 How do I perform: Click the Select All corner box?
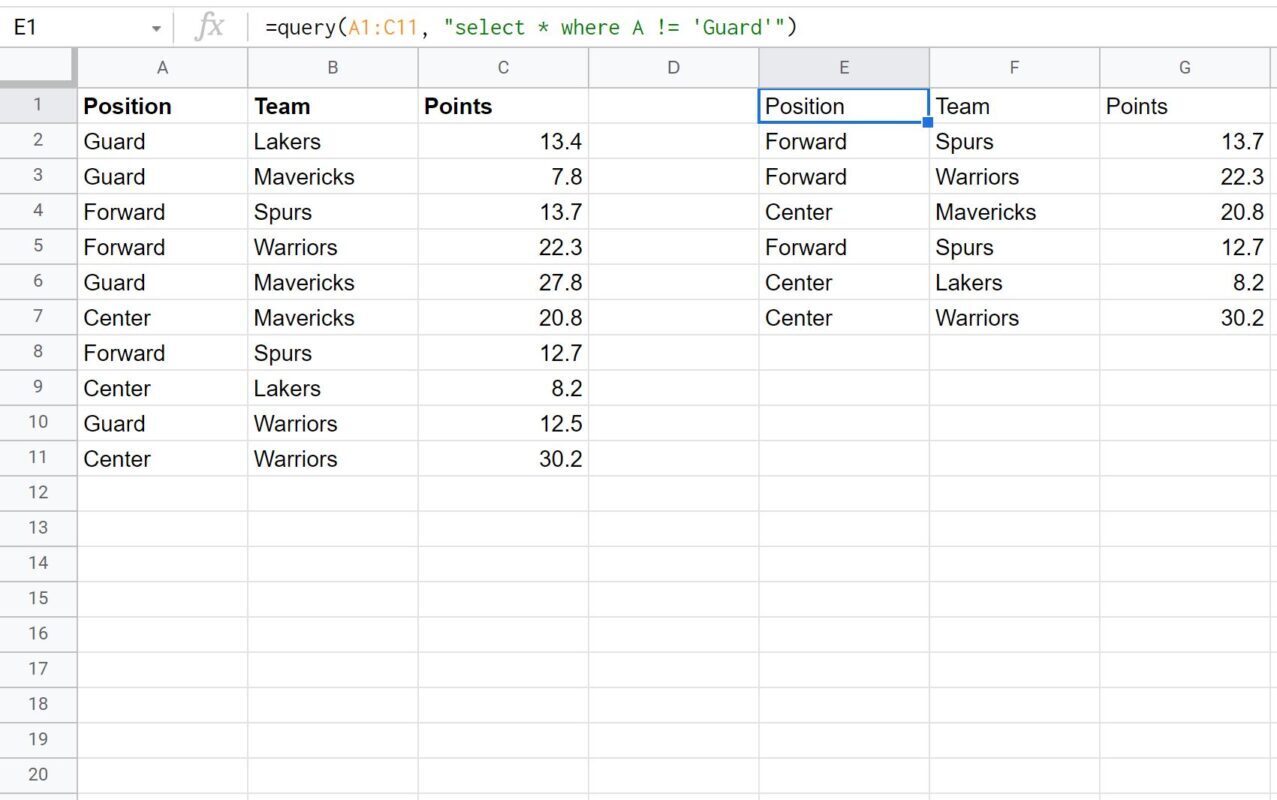[x=37, y=67]
